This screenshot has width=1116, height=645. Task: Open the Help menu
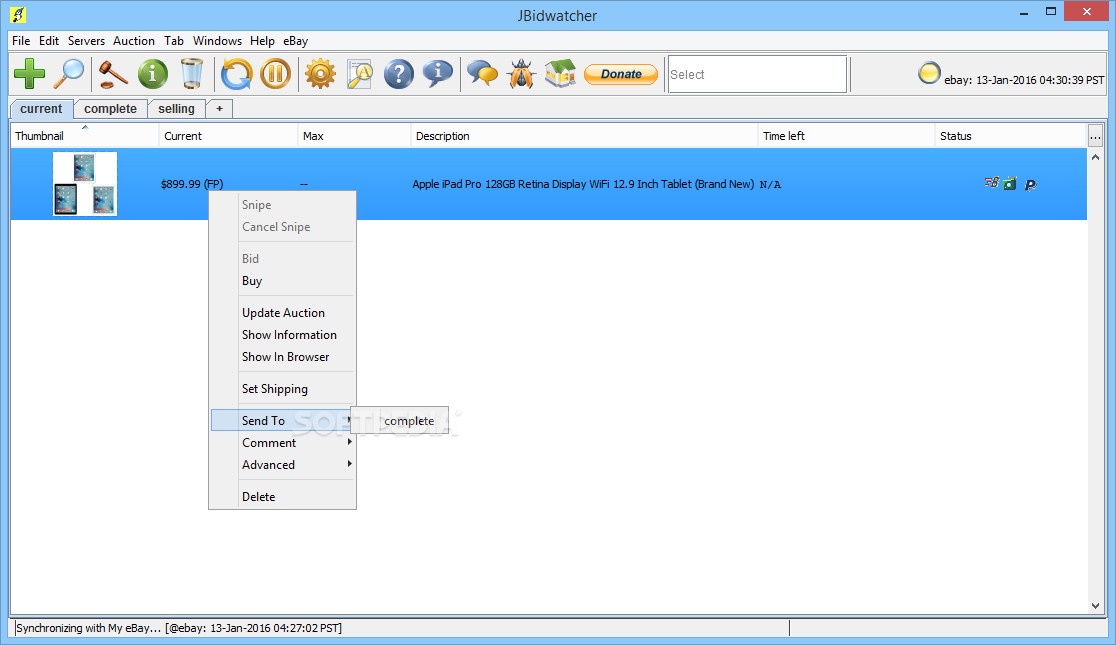point(262,41)
